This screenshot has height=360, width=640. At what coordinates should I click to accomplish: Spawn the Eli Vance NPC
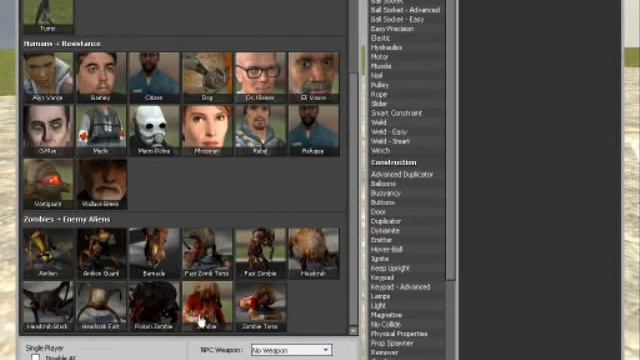pyautogui.click(x=313, y=77)
